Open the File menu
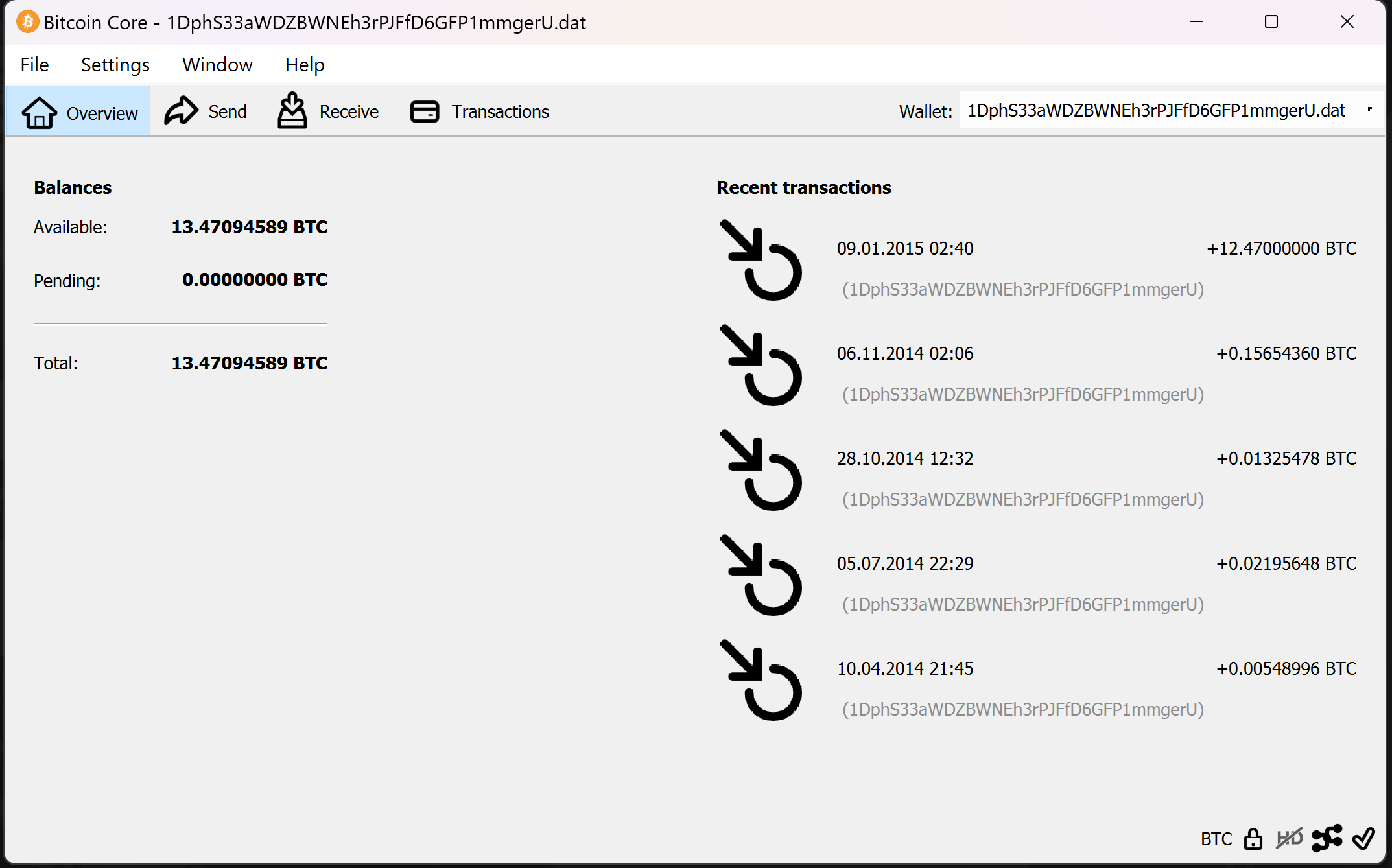 pyautogui.click(x=34, y=65)
